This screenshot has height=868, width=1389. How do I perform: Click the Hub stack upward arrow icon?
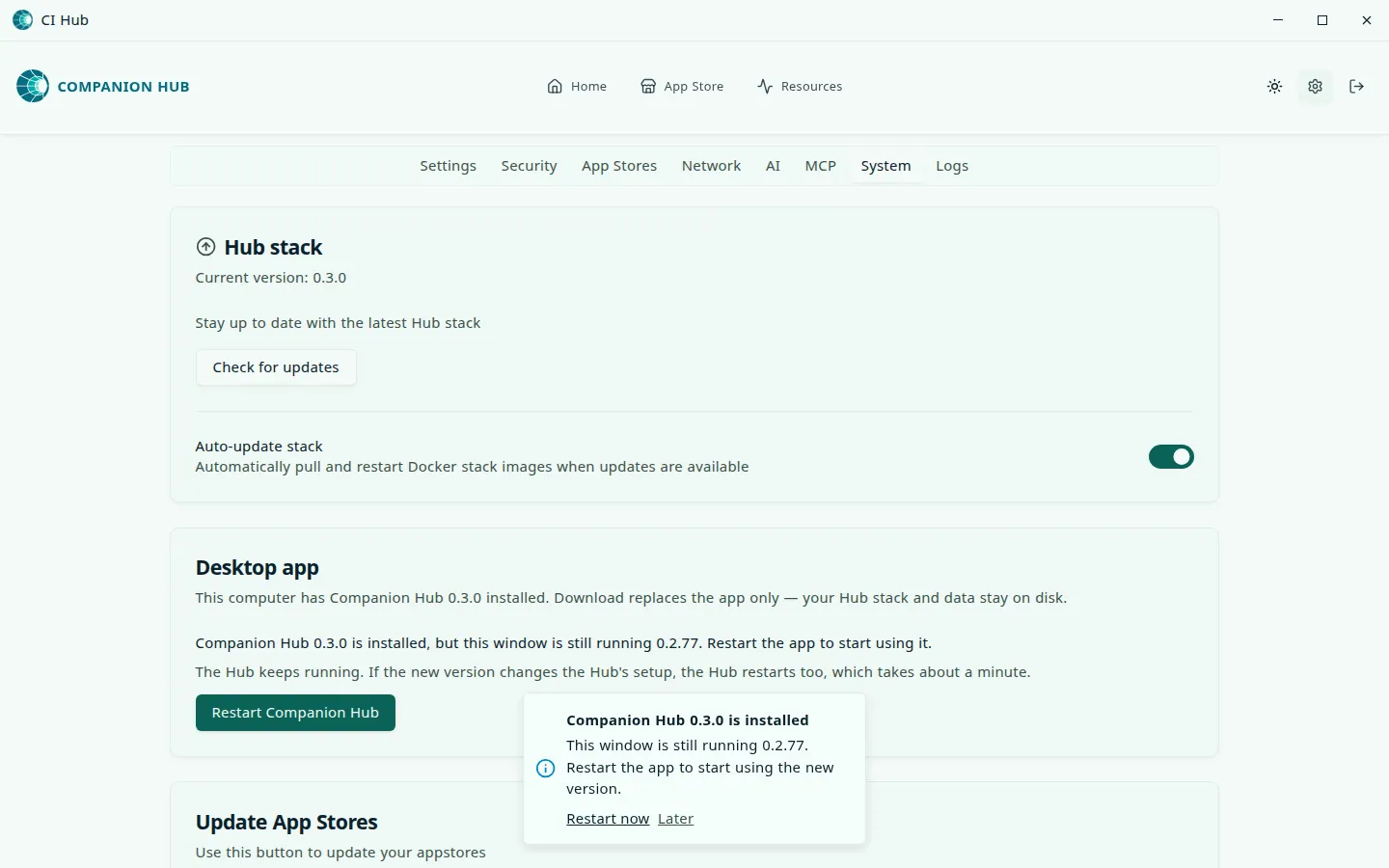(205, 247)
